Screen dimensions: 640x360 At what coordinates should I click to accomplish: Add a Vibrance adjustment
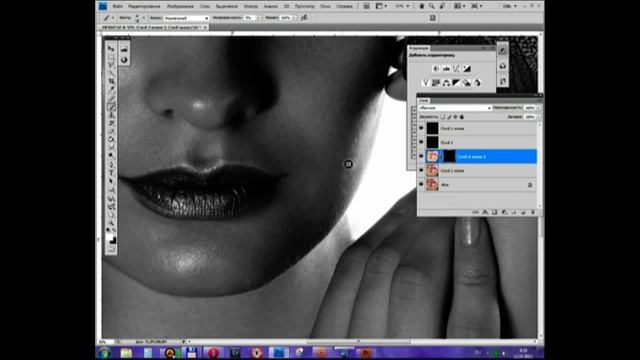coord(426,83)
